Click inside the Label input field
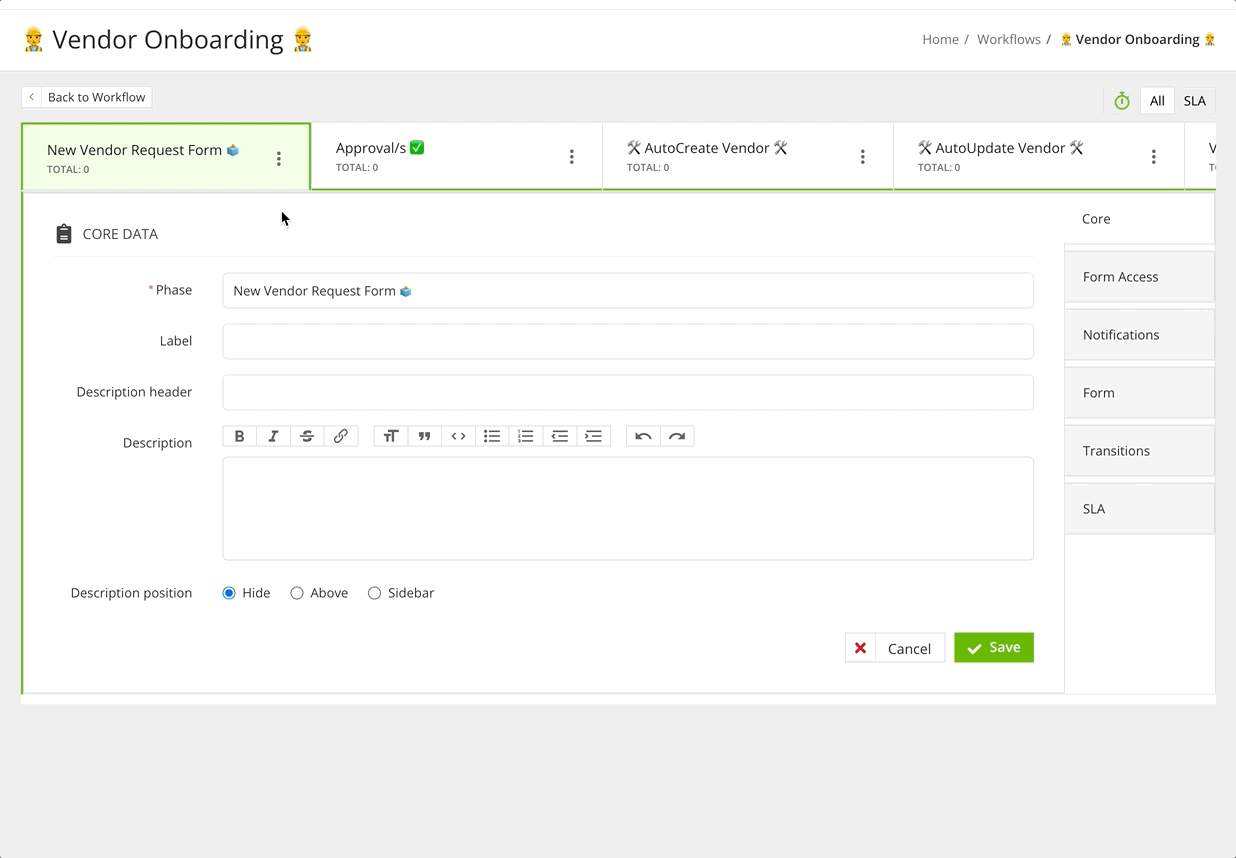The height and width of the screenshot is (858, 1236). [628, 341]
